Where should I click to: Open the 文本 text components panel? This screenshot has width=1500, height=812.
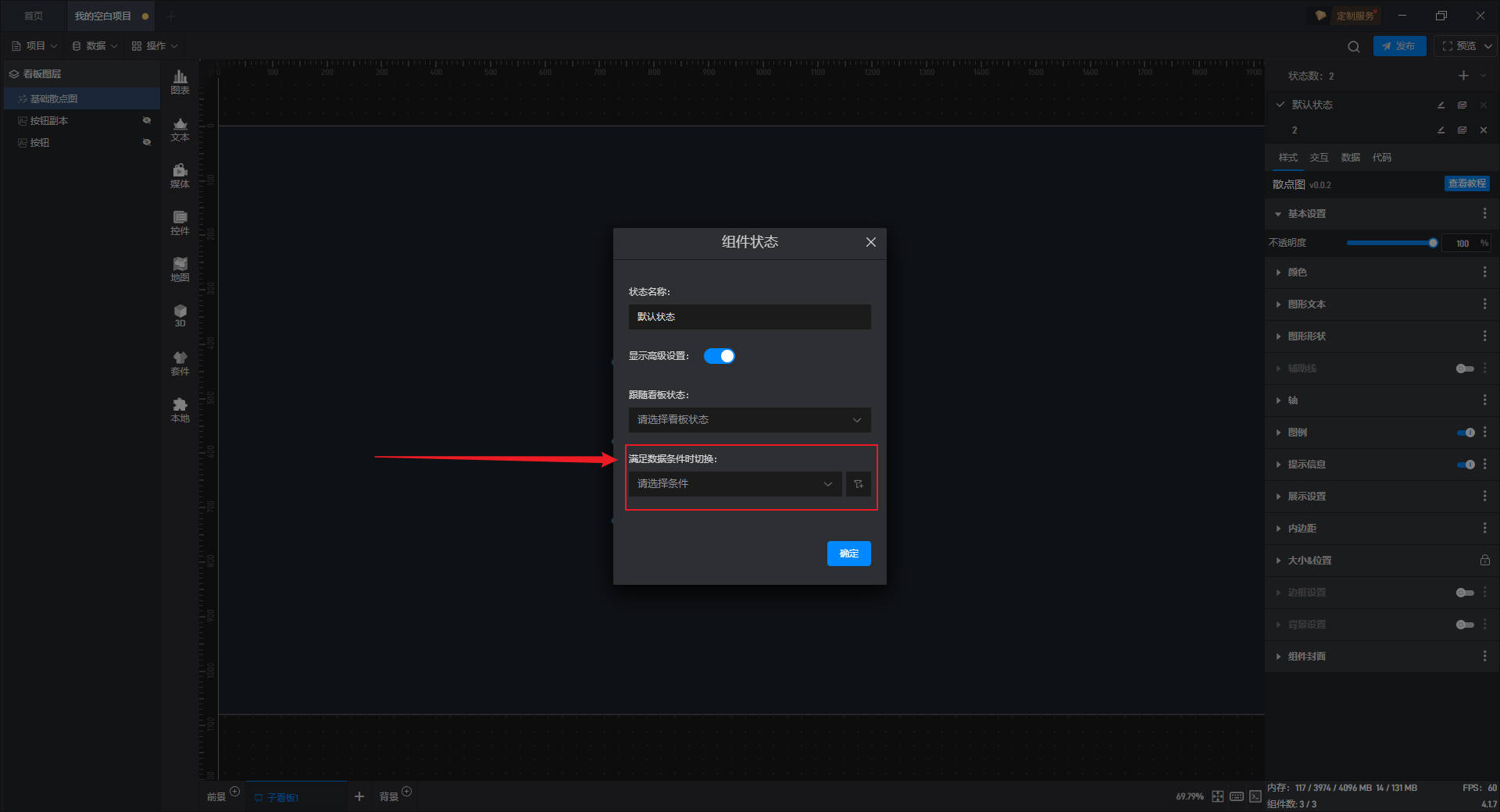click(x=180, y=129)
